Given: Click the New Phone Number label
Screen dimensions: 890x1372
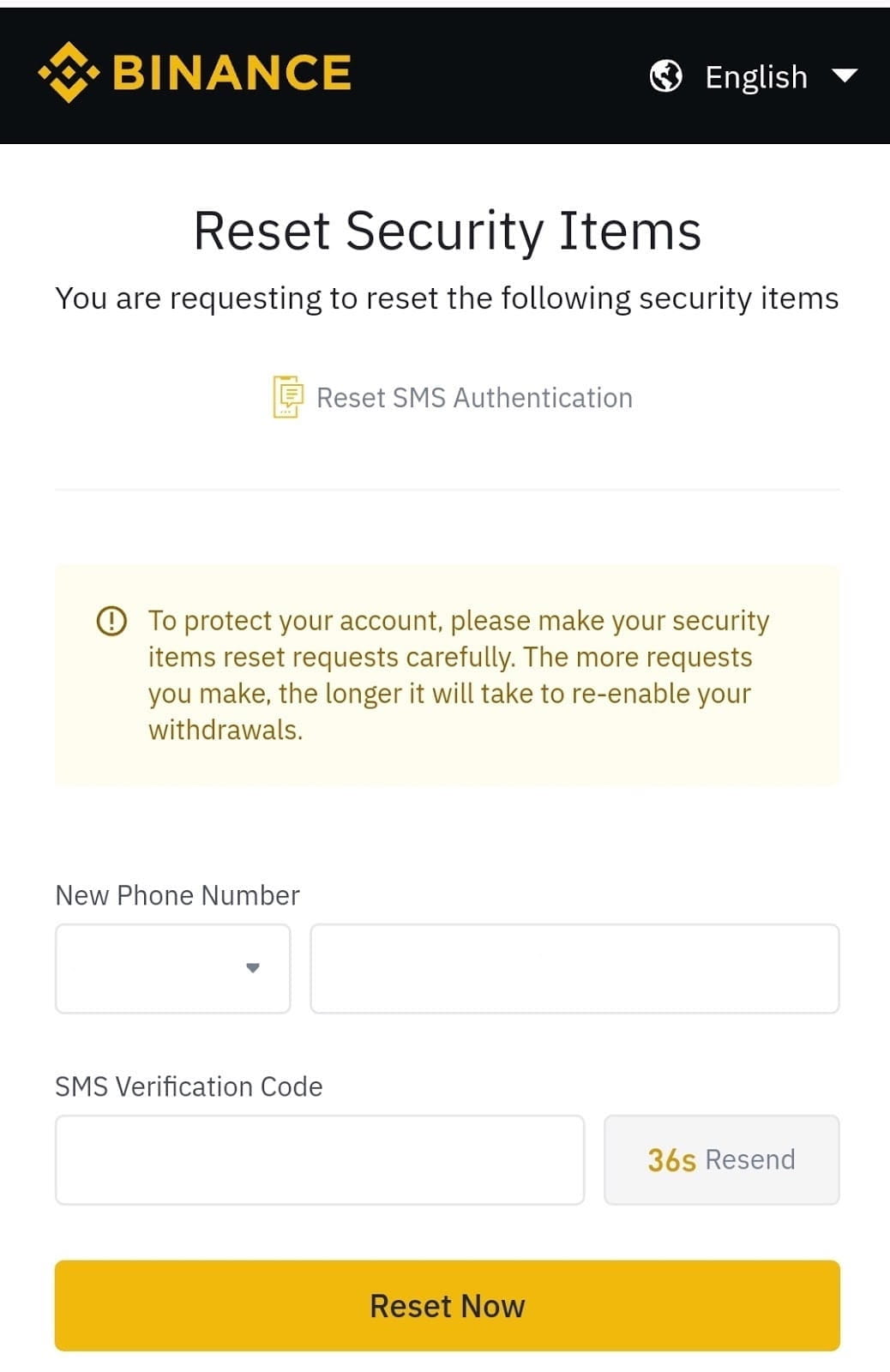Looking at the screenshot, I should [177, 895].
